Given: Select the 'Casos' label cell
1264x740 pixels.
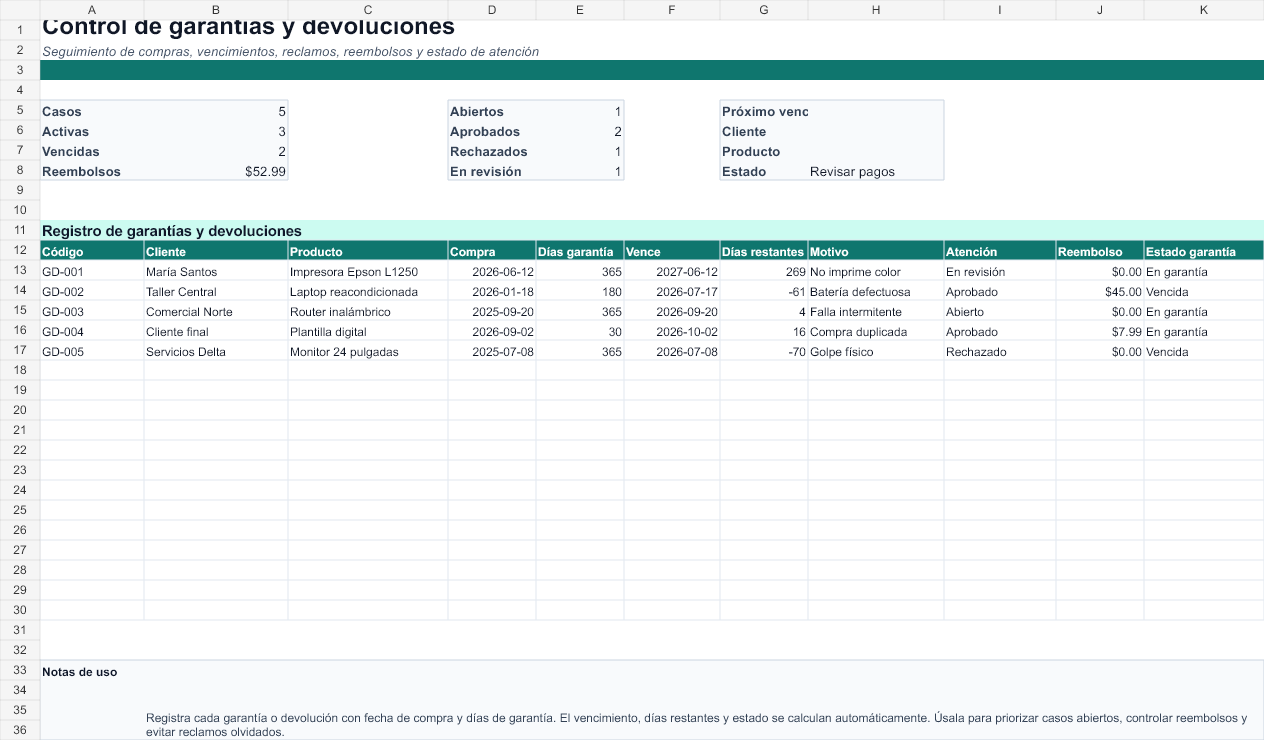Looking at the screenshot, I should click(92, 111).
